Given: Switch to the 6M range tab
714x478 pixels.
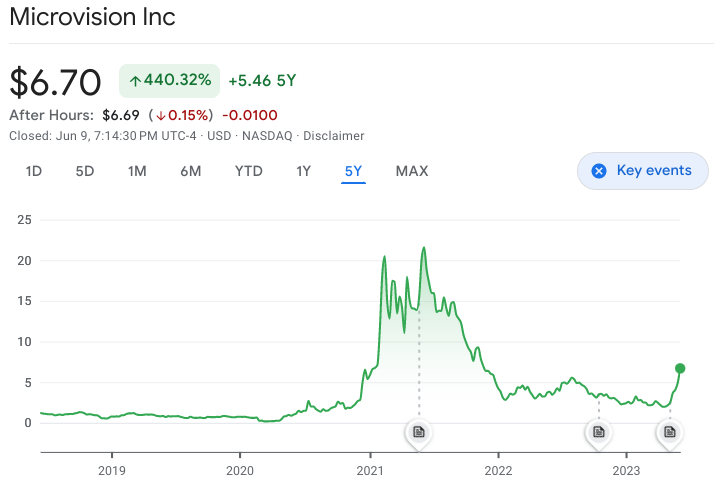Looking at the screenshot, I should coord(191,171).
